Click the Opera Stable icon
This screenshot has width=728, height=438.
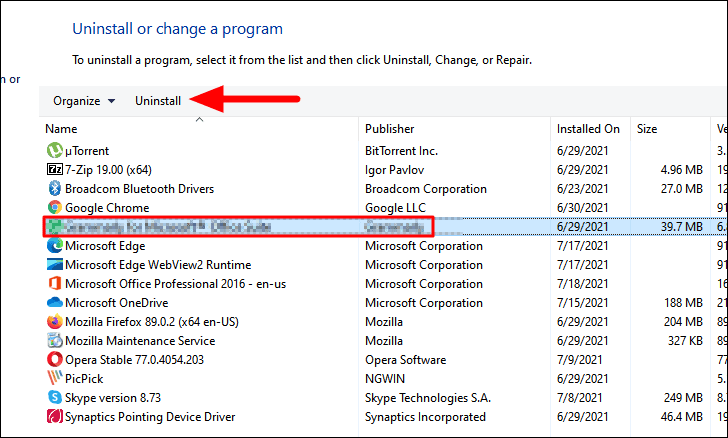tap(55, 360)
